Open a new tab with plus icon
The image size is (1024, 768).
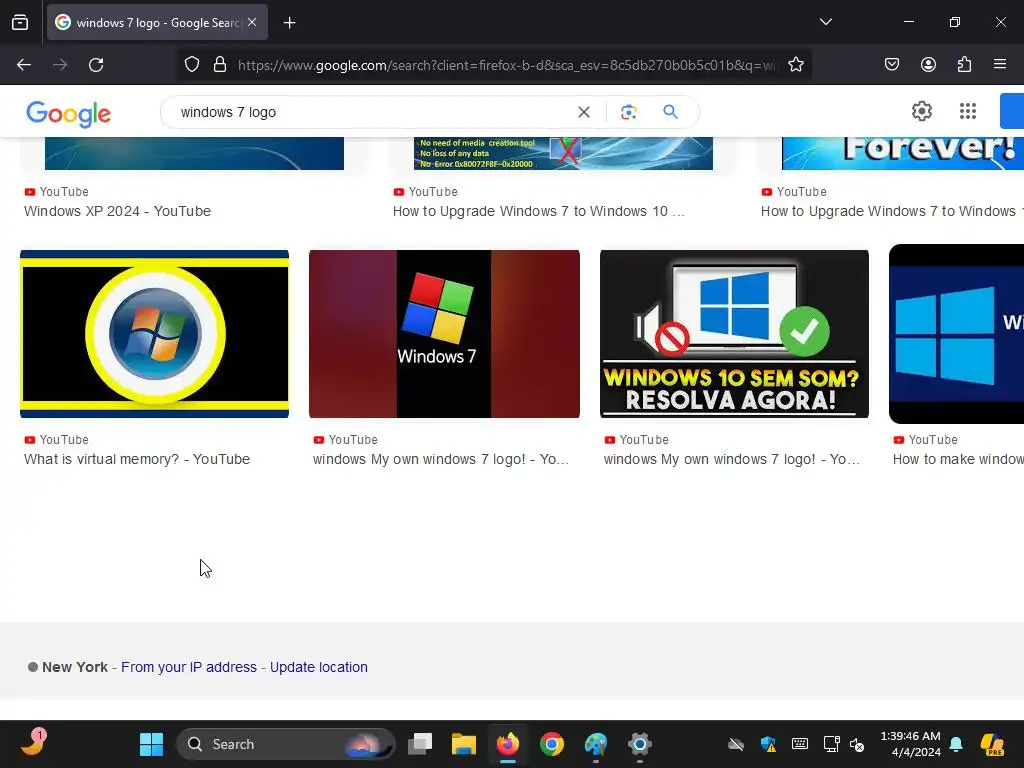pyautogui.click(x=290, y=23)
